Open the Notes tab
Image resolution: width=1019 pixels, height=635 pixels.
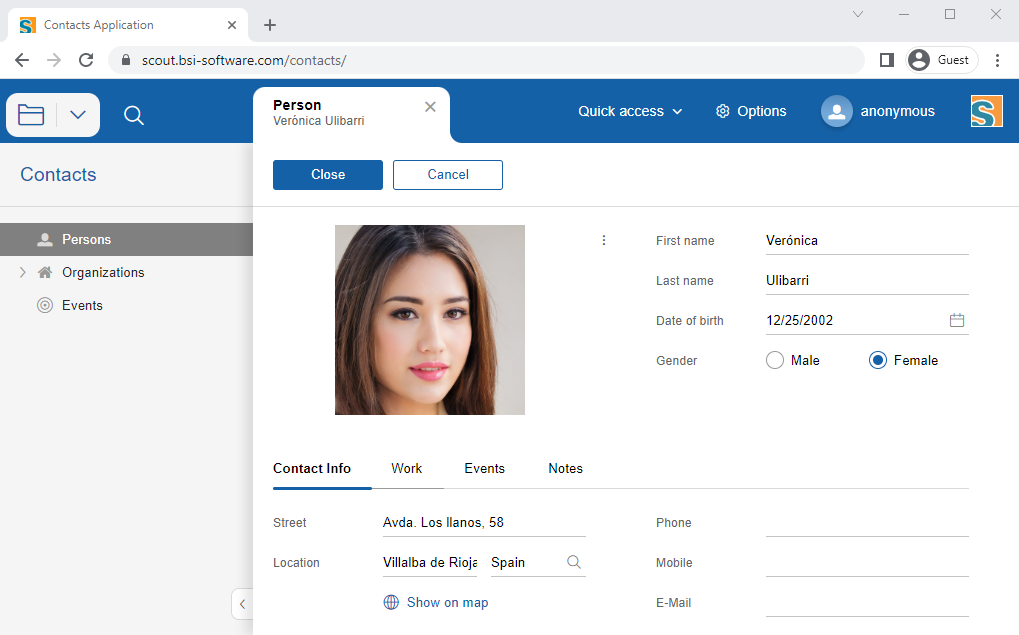tap(565, 468)
